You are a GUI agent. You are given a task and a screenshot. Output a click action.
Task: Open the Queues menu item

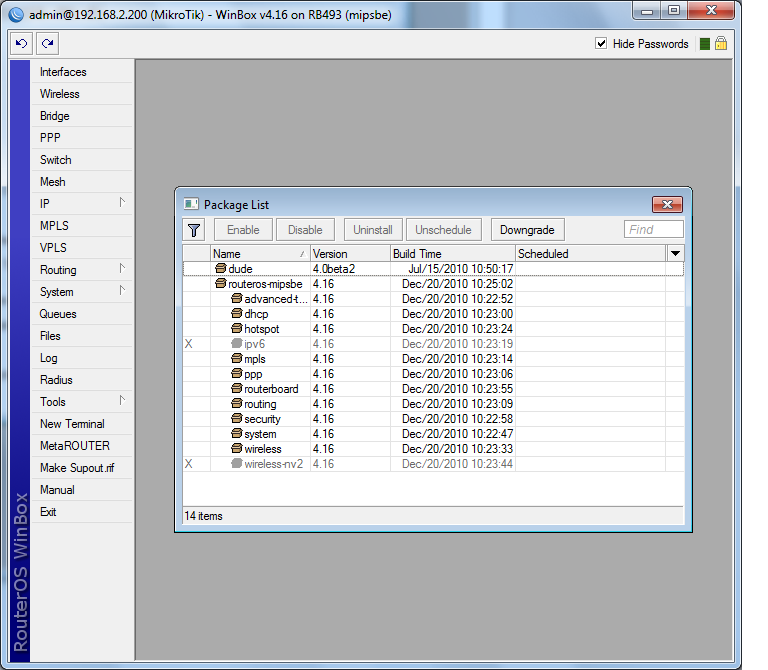pos(82,314)
